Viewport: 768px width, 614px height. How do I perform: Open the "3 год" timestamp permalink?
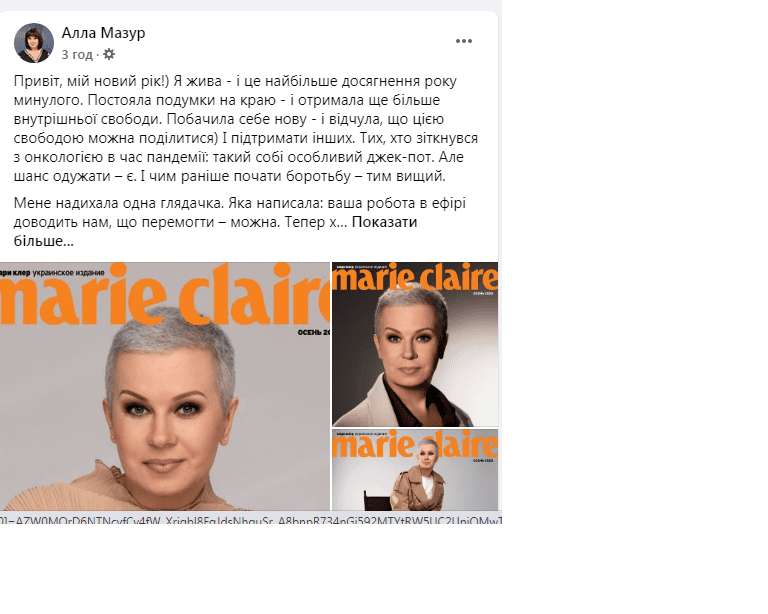[x=77, y=55]
